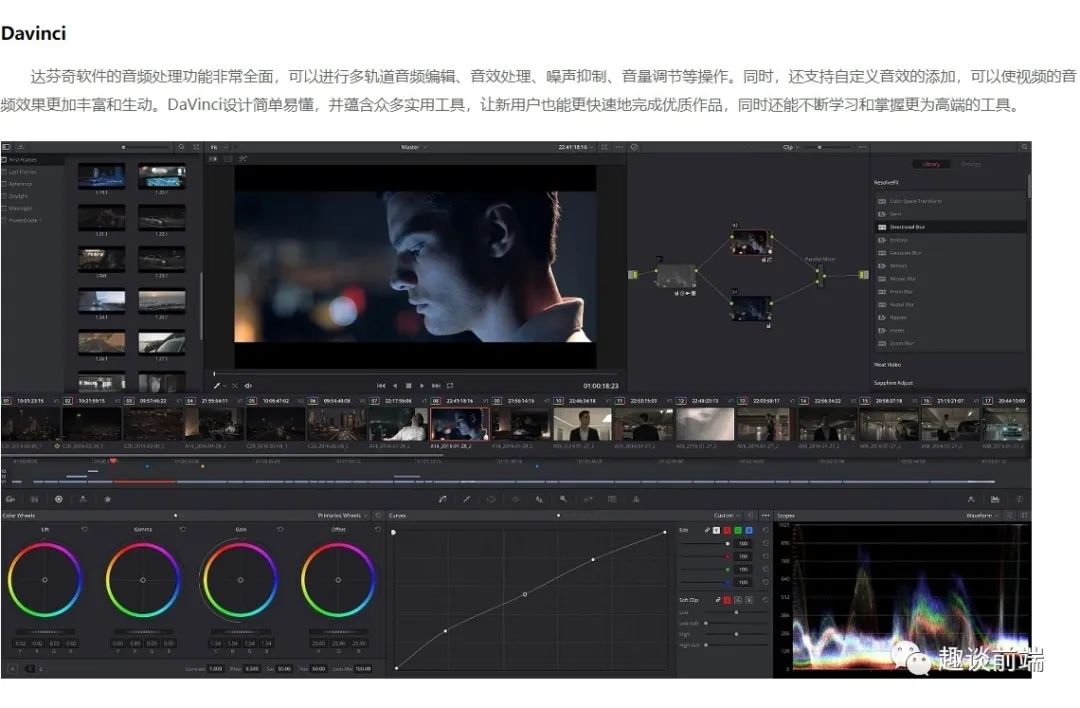Expand the viewer to full size icon
The width and height of the screenshot is (1080, 708).
click(x=605, y=147)
